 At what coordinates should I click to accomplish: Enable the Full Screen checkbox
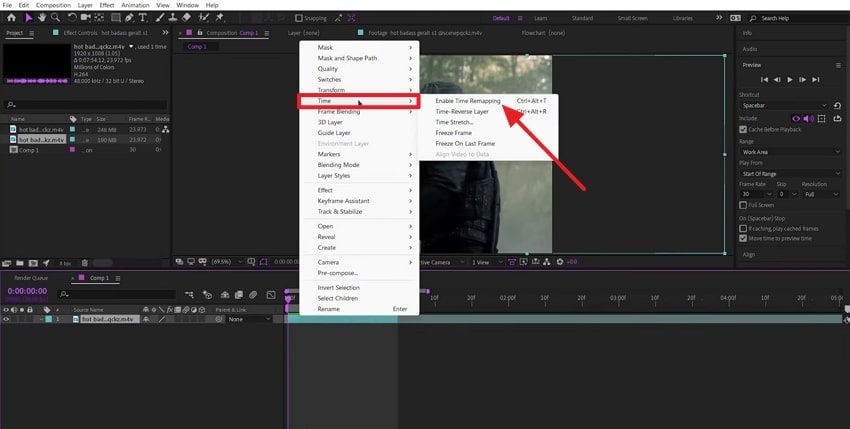[743, 205]
